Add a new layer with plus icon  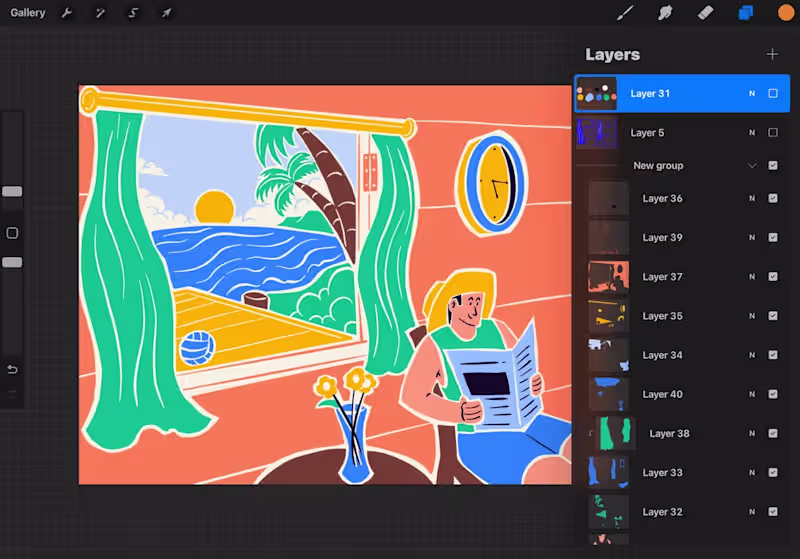[x=772, y=54]
